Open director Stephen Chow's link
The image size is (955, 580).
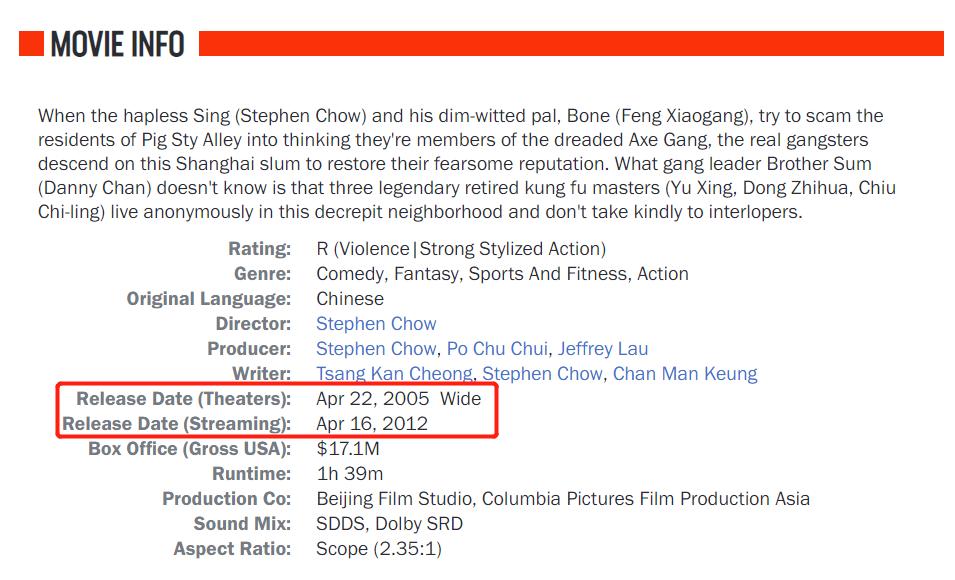(376, 324)
